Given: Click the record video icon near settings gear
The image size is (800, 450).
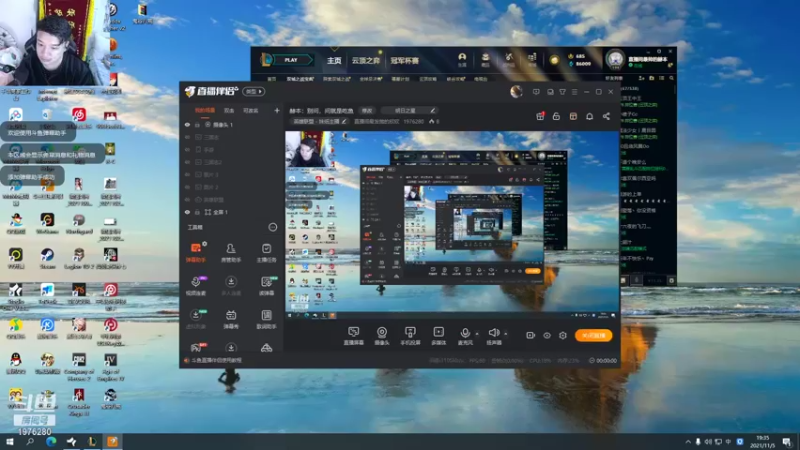Looking at the screenshot, I should point(530,335).
